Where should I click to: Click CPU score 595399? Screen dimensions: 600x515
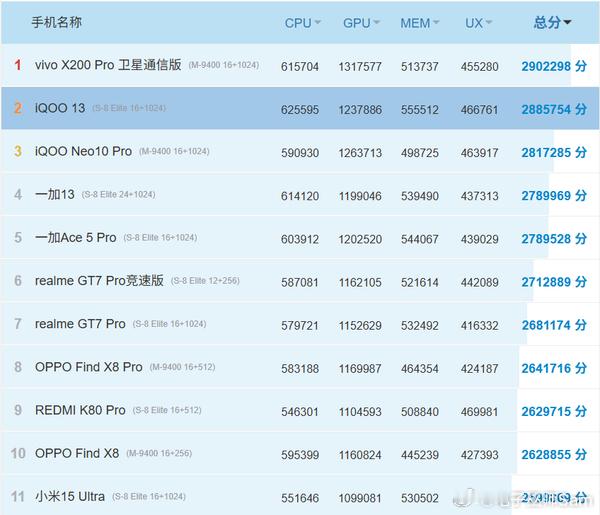pos(300,455)
